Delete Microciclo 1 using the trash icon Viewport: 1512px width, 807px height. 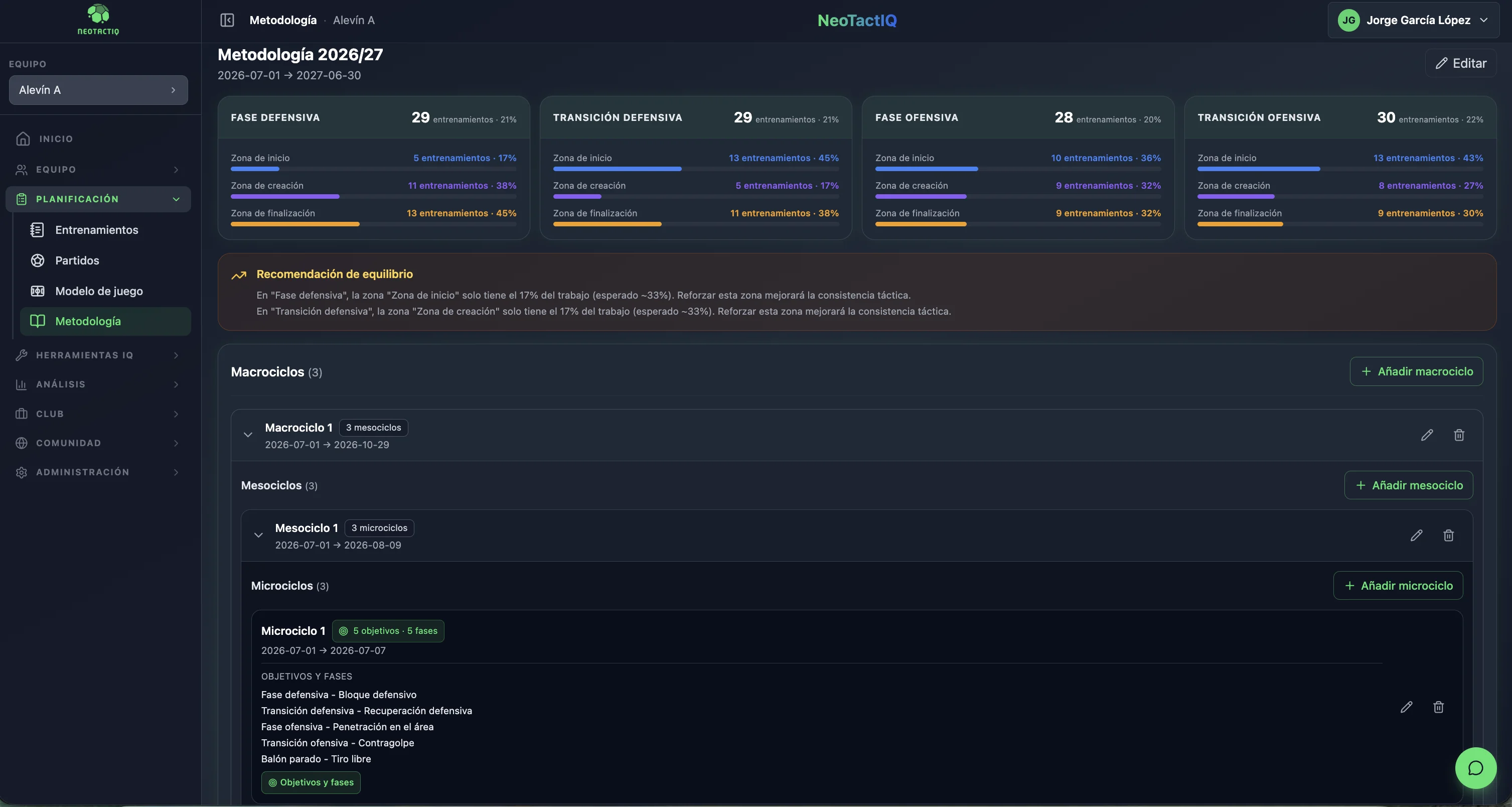pos(1438,707)
